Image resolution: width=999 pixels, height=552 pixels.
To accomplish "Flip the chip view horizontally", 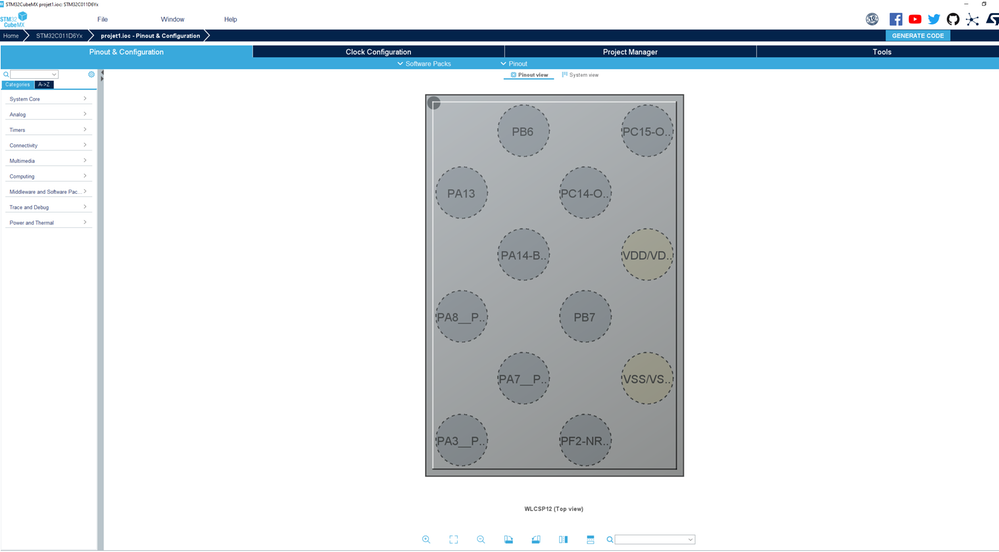I will [563, 539].
